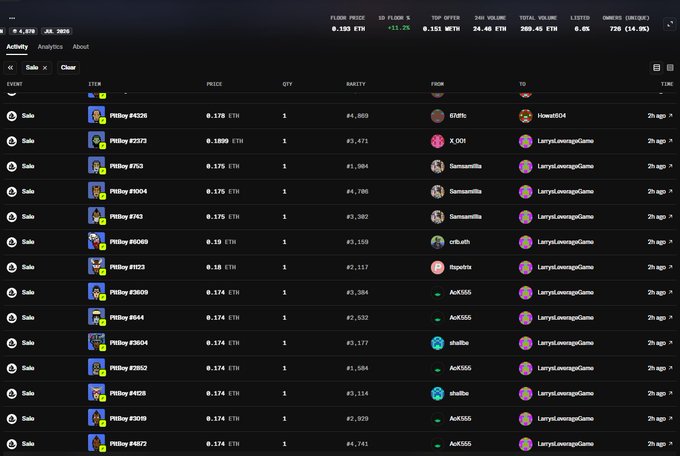Screen dimensions: 680x456
Task: Click the Price column header
Action: (214, 84)
